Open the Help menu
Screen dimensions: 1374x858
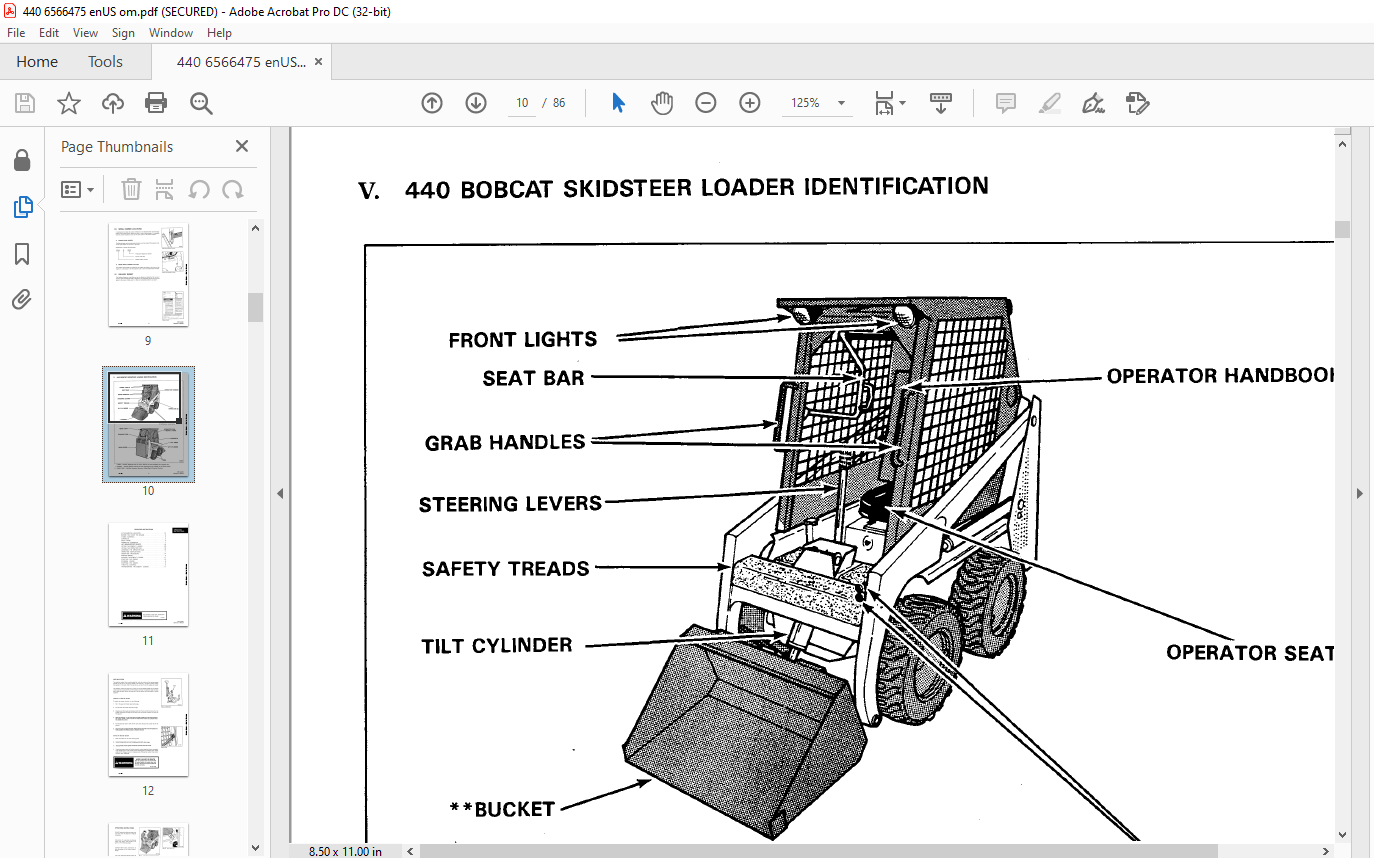219,33
